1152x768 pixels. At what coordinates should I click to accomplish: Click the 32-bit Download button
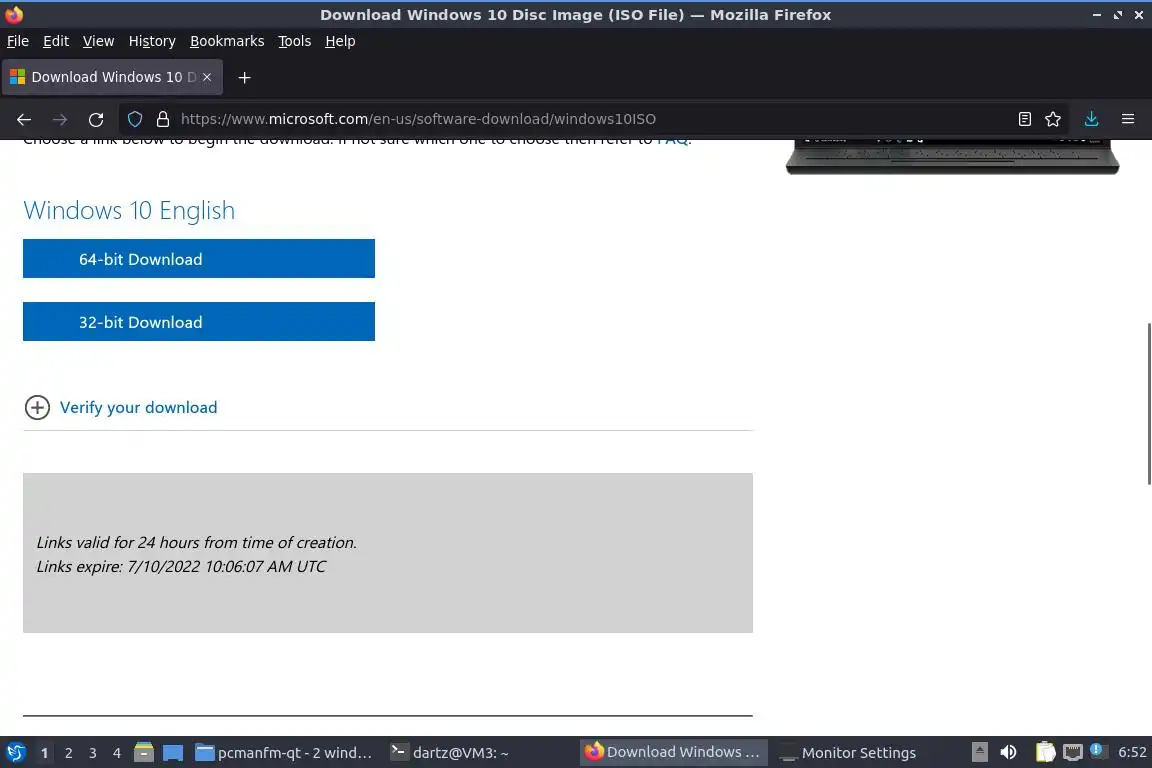[x=198, y=322]
